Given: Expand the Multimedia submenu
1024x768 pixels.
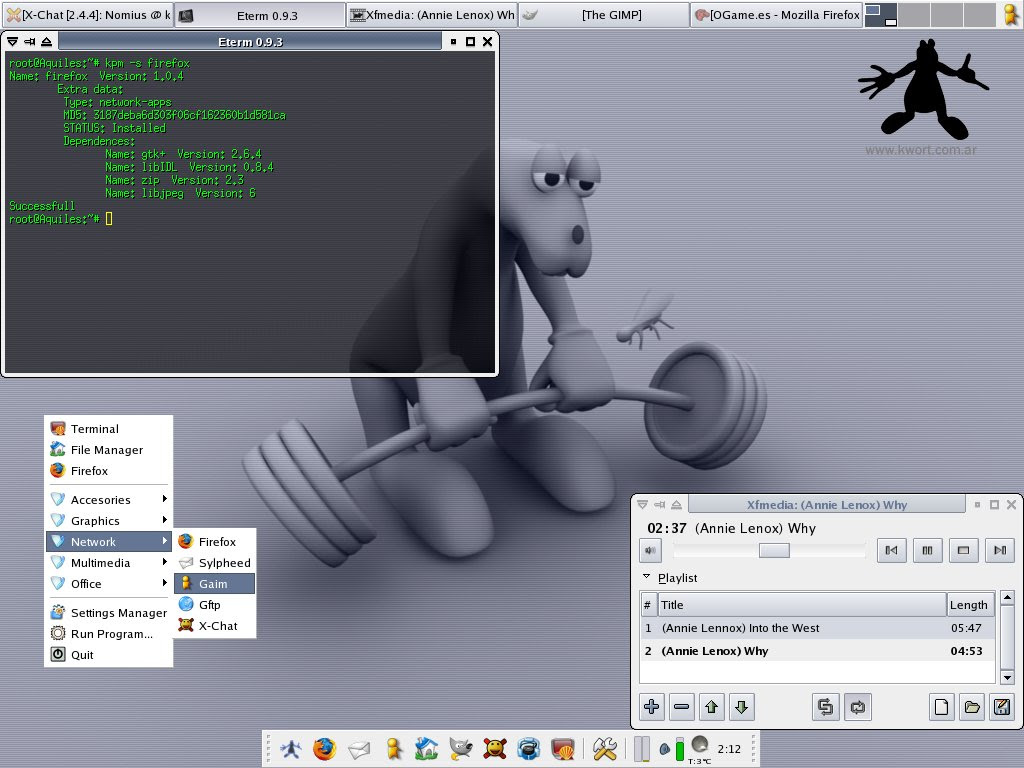Looking at the screenshot, I should point(108,562).
